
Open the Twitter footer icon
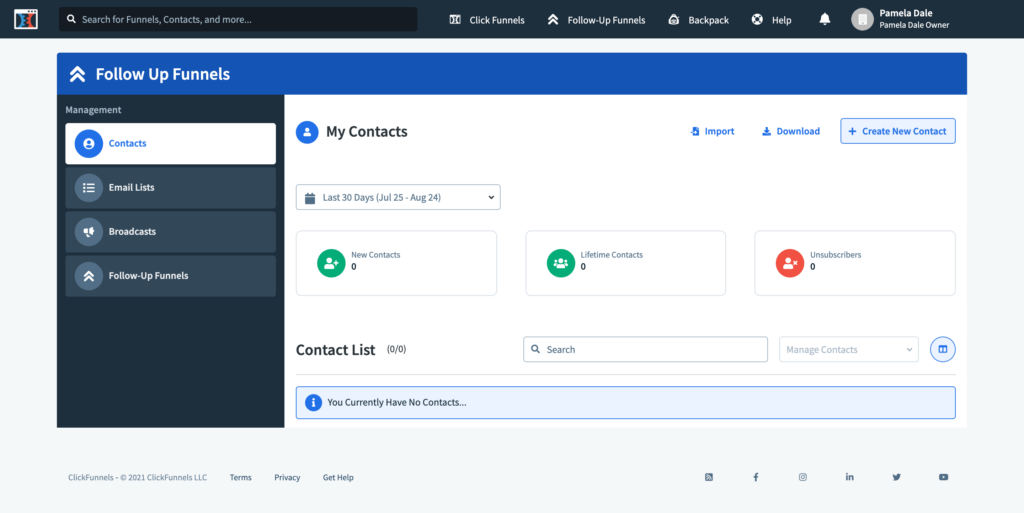tap(897, 477)
